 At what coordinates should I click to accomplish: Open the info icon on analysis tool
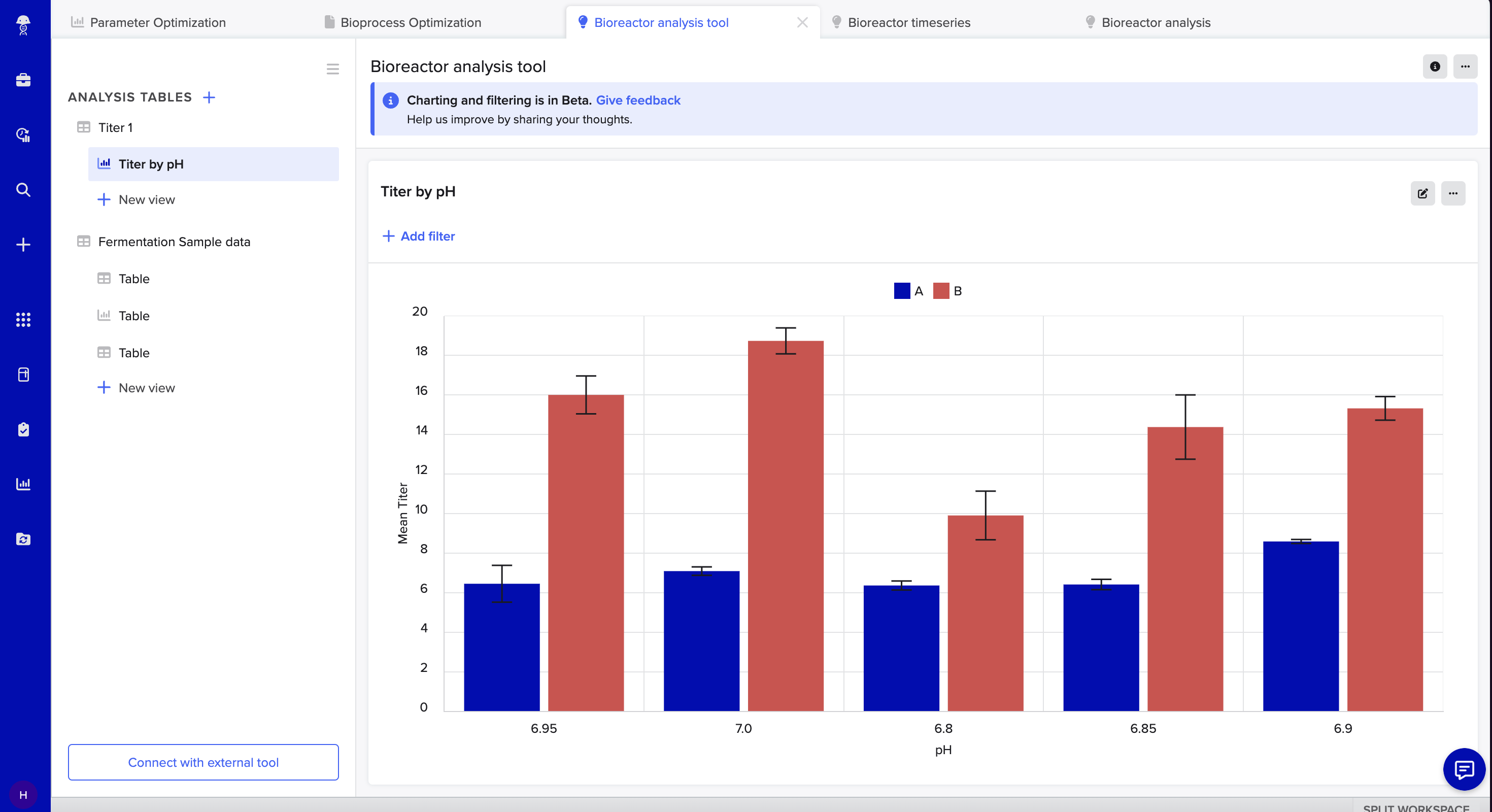pos(1435,66)
